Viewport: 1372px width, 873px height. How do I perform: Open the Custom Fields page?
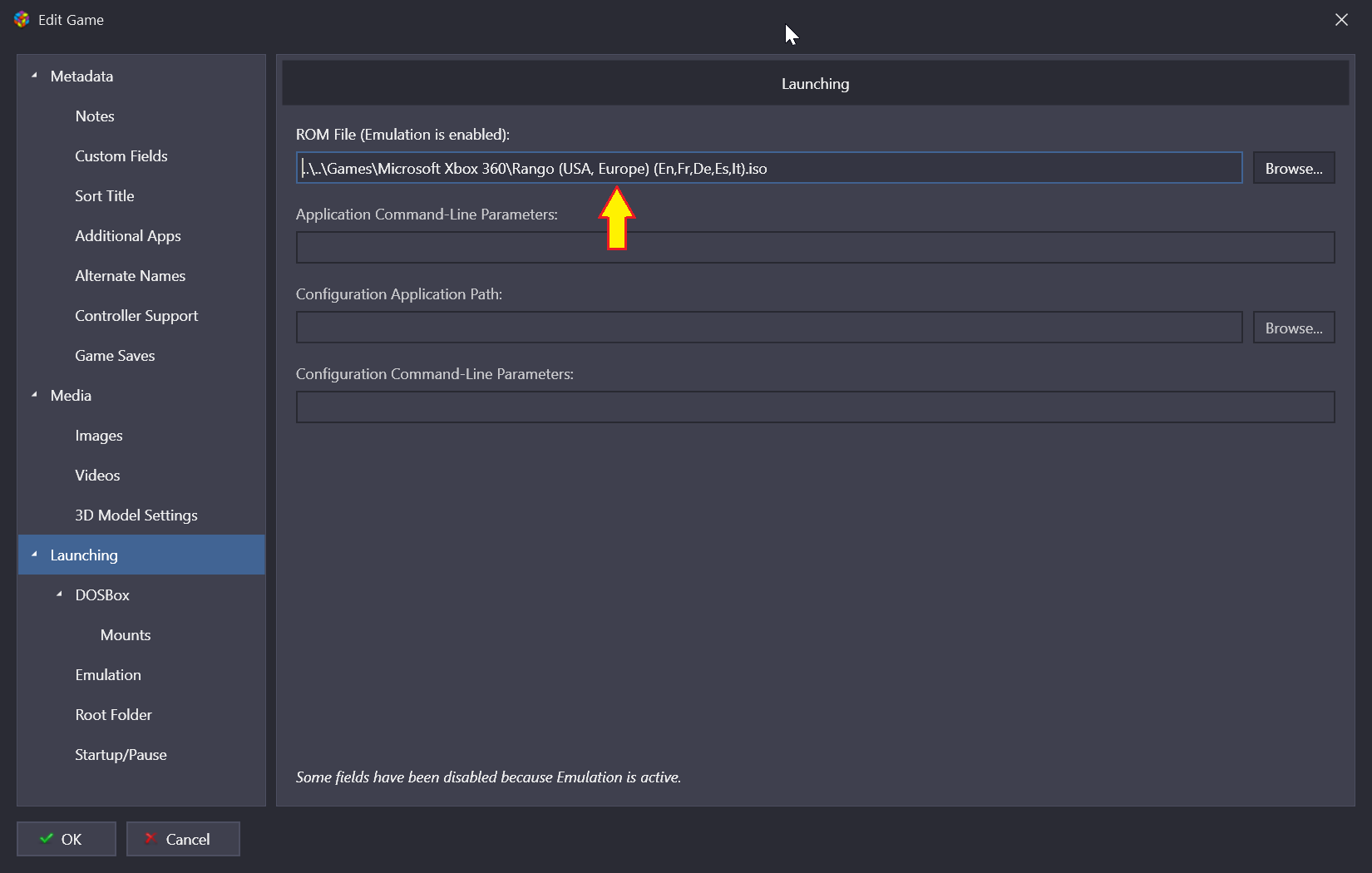(x=121, y=156)
